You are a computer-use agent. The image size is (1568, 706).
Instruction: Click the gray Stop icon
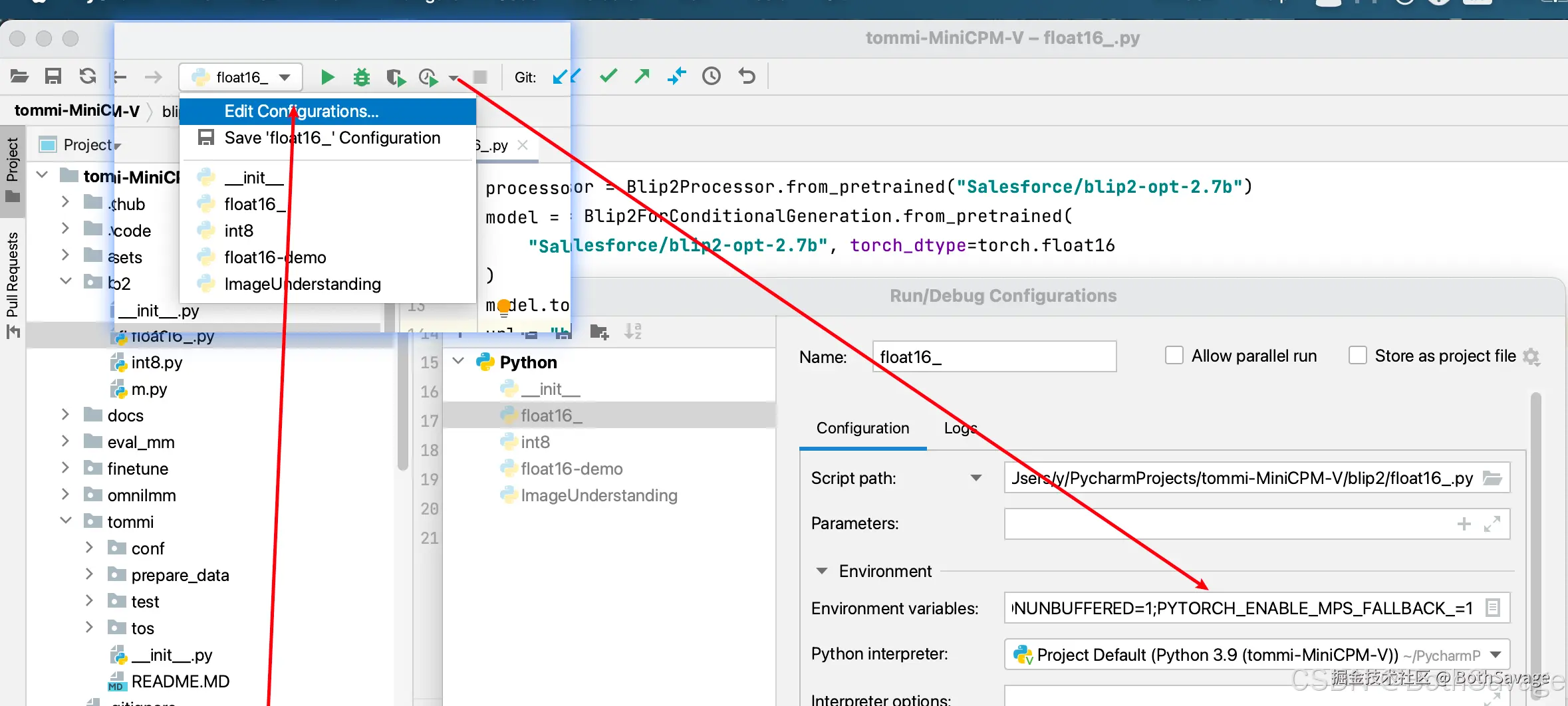pos(480,77)
